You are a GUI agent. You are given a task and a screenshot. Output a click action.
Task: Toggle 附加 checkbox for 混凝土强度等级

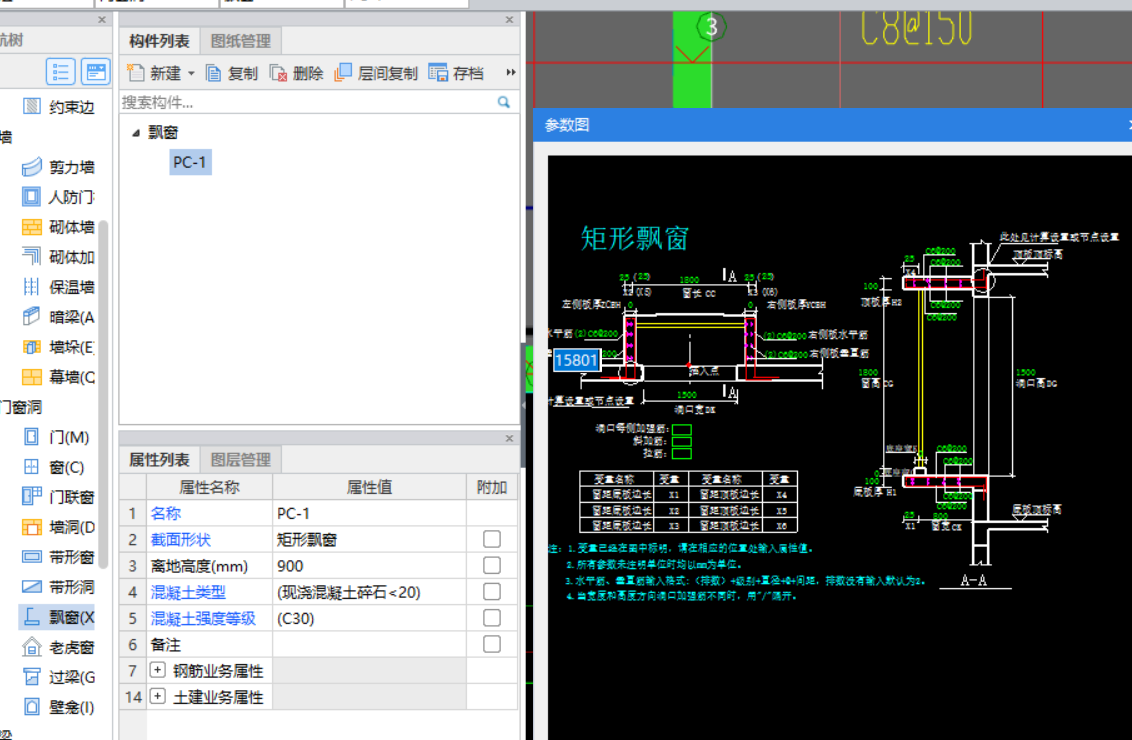pyautogui.click(x=492, y=618)
